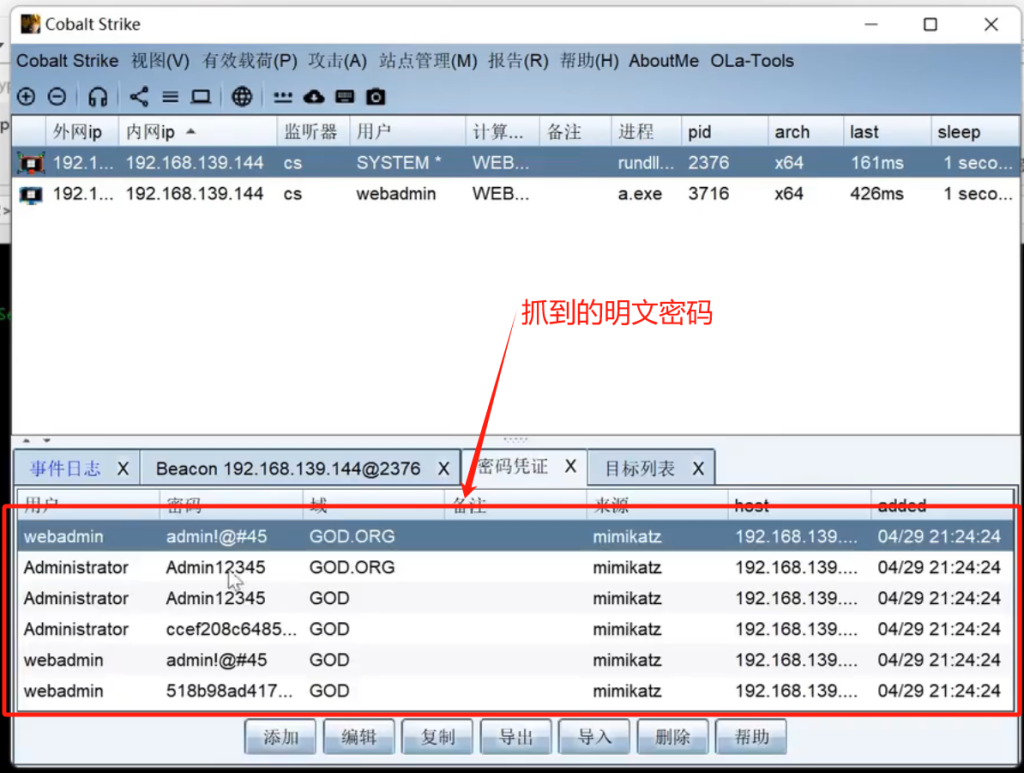Open the 有效载荷(P) menu
The height and width of the screenshot is (773, 1024).
coord(249,61)
